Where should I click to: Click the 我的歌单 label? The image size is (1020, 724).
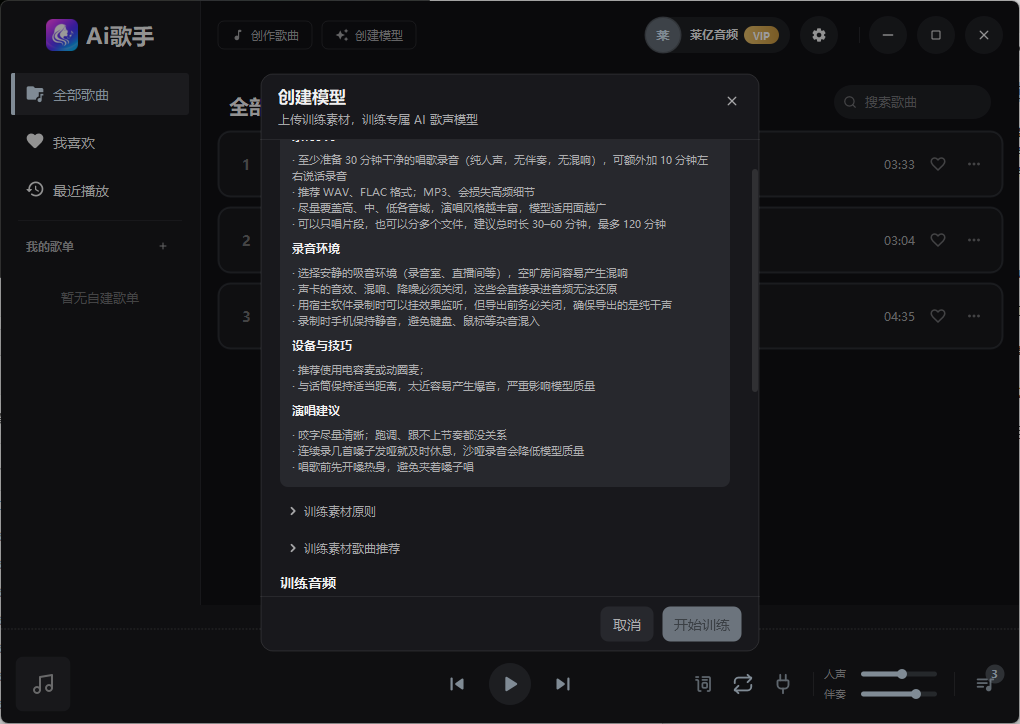click(x=49, y=247)
